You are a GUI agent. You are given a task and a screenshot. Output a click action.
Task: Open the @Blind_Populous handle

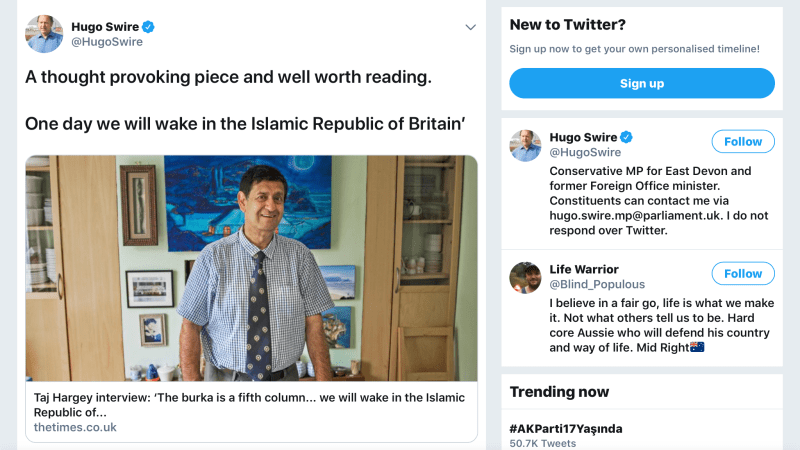597,285
